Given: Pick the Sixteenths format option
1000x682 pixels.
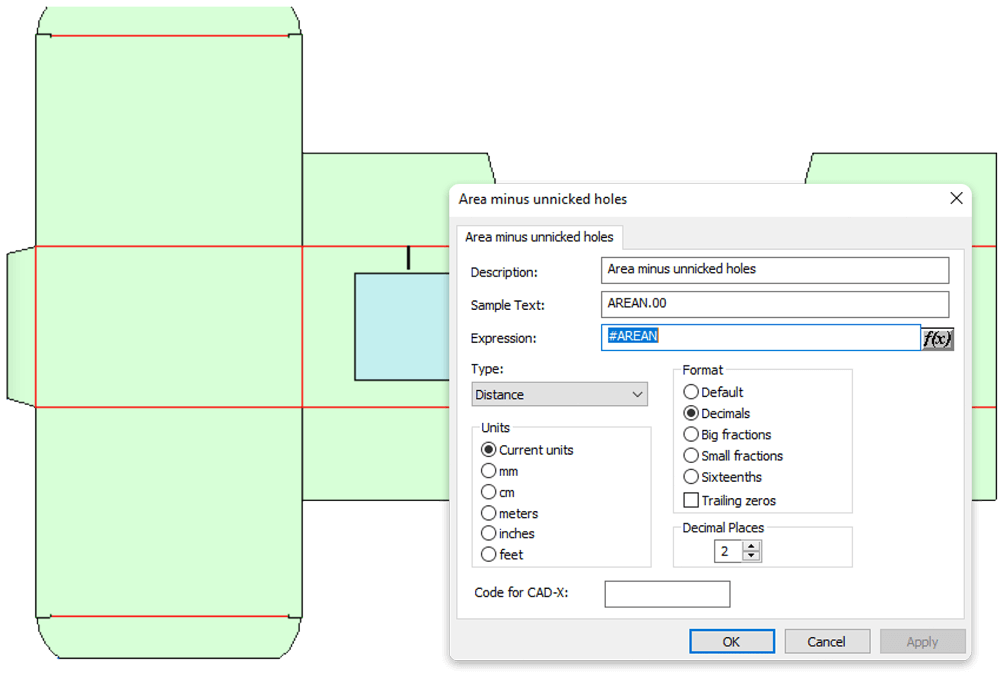Looking at the screenshot, I should (x=691, y=477).
